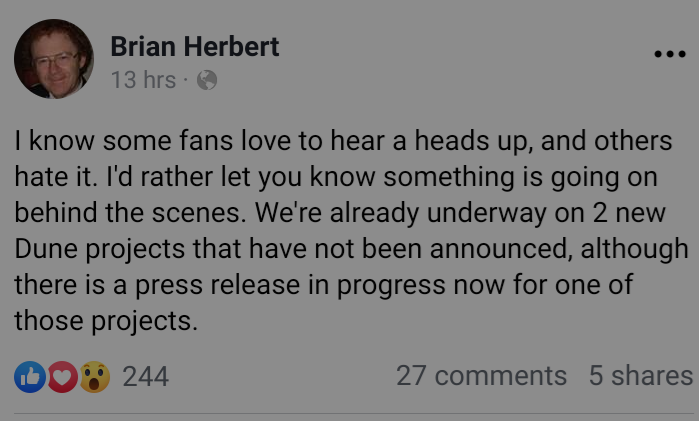Viewport: 699px width, 421px height.
Task: Open the 27 comments link
Action: pos(481,376)
